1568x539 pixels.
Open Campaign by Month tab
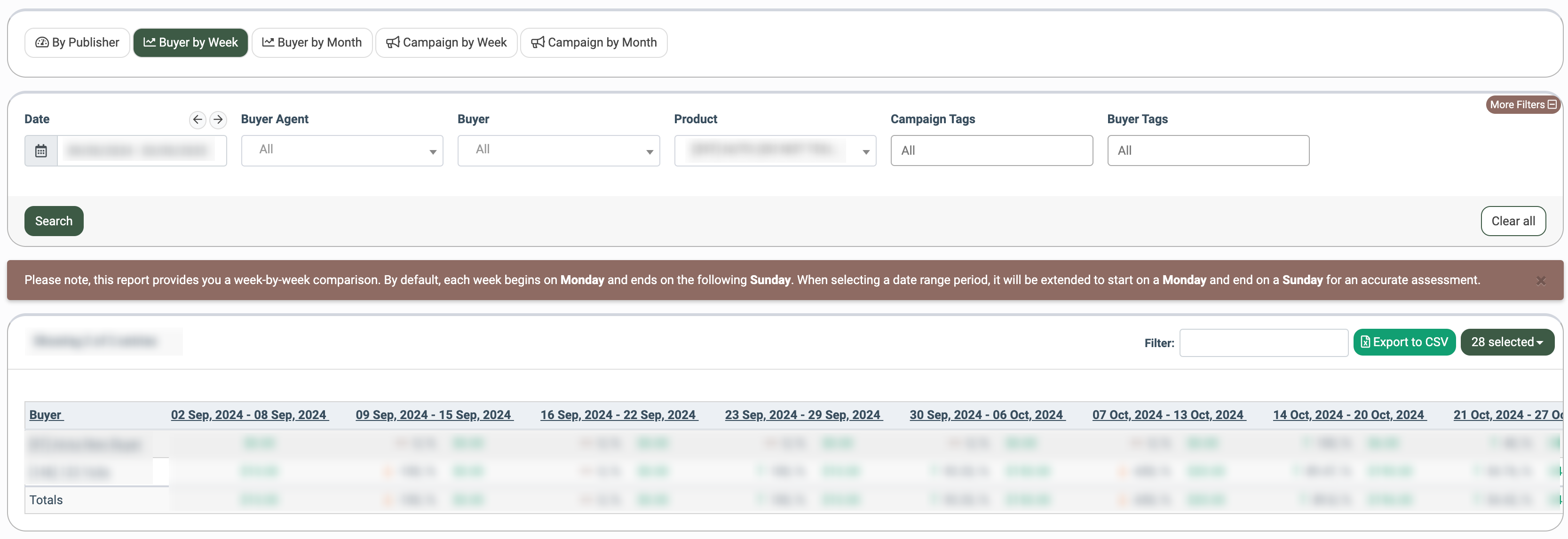pos(594,43)
